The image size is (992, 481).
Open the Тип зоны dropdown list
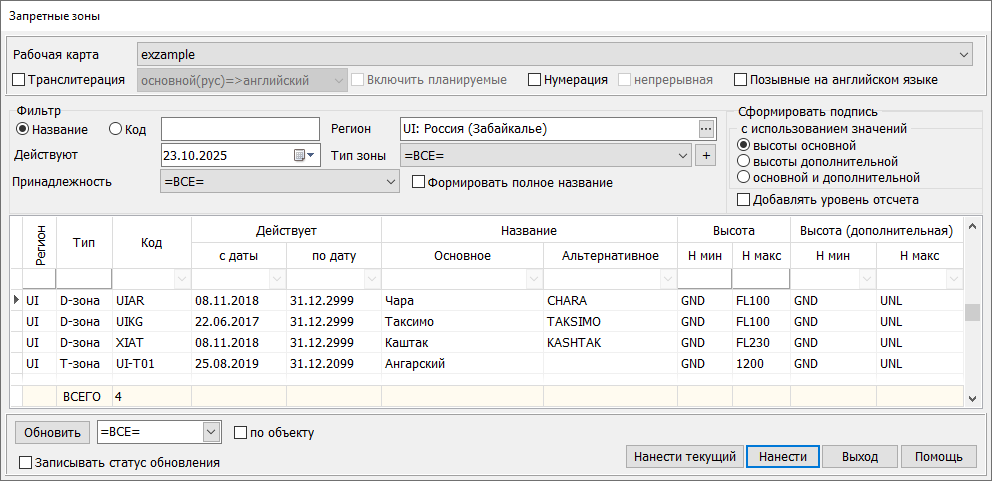[x=682, y=155]
